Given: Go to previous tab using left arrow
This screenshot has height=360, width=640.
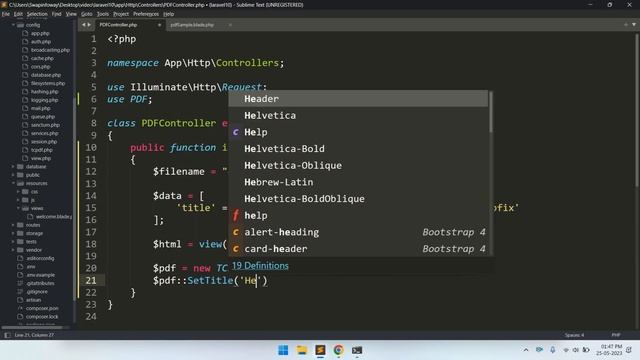Looking at the screenshot, I should click(84, 25).
